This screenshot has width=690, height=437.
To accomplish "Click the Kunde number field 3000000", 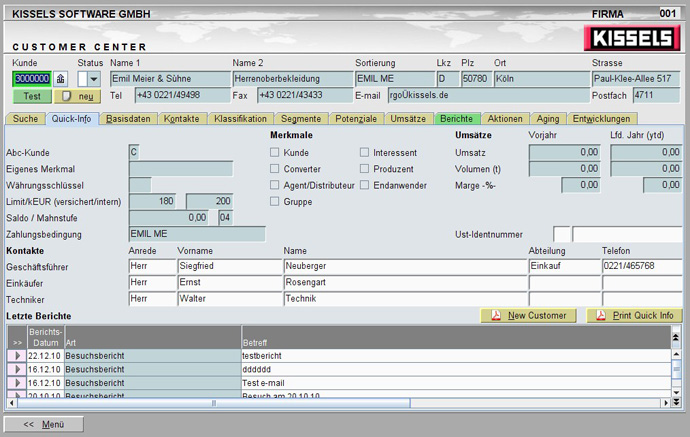I will (x=32, y=79).
